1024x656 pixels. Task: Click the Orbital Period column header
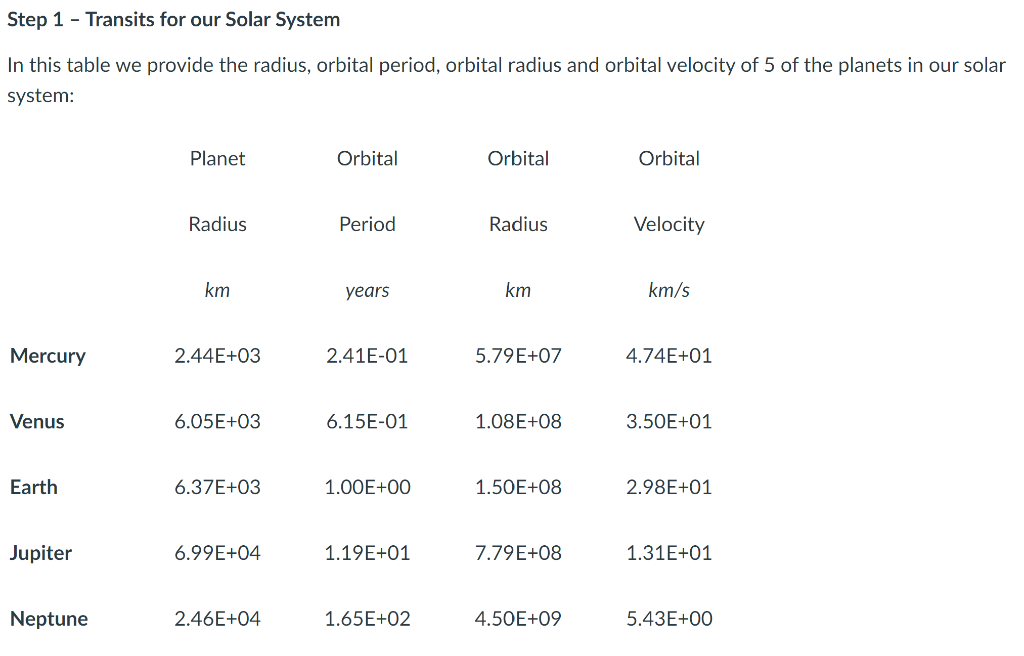[367, 191]
